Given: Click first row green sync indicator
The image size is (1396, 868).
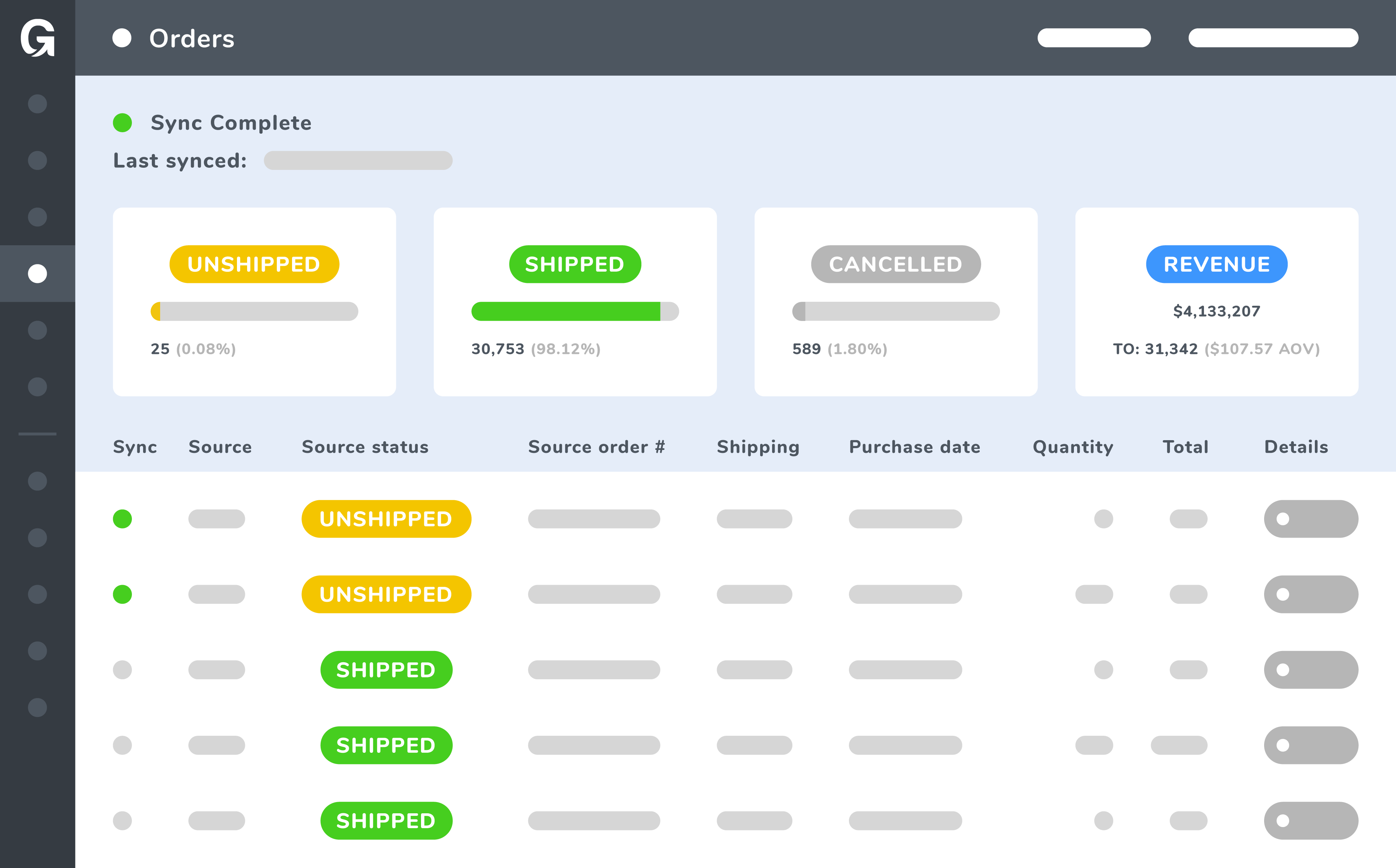Looking at the screenshot, I should 122,519.
